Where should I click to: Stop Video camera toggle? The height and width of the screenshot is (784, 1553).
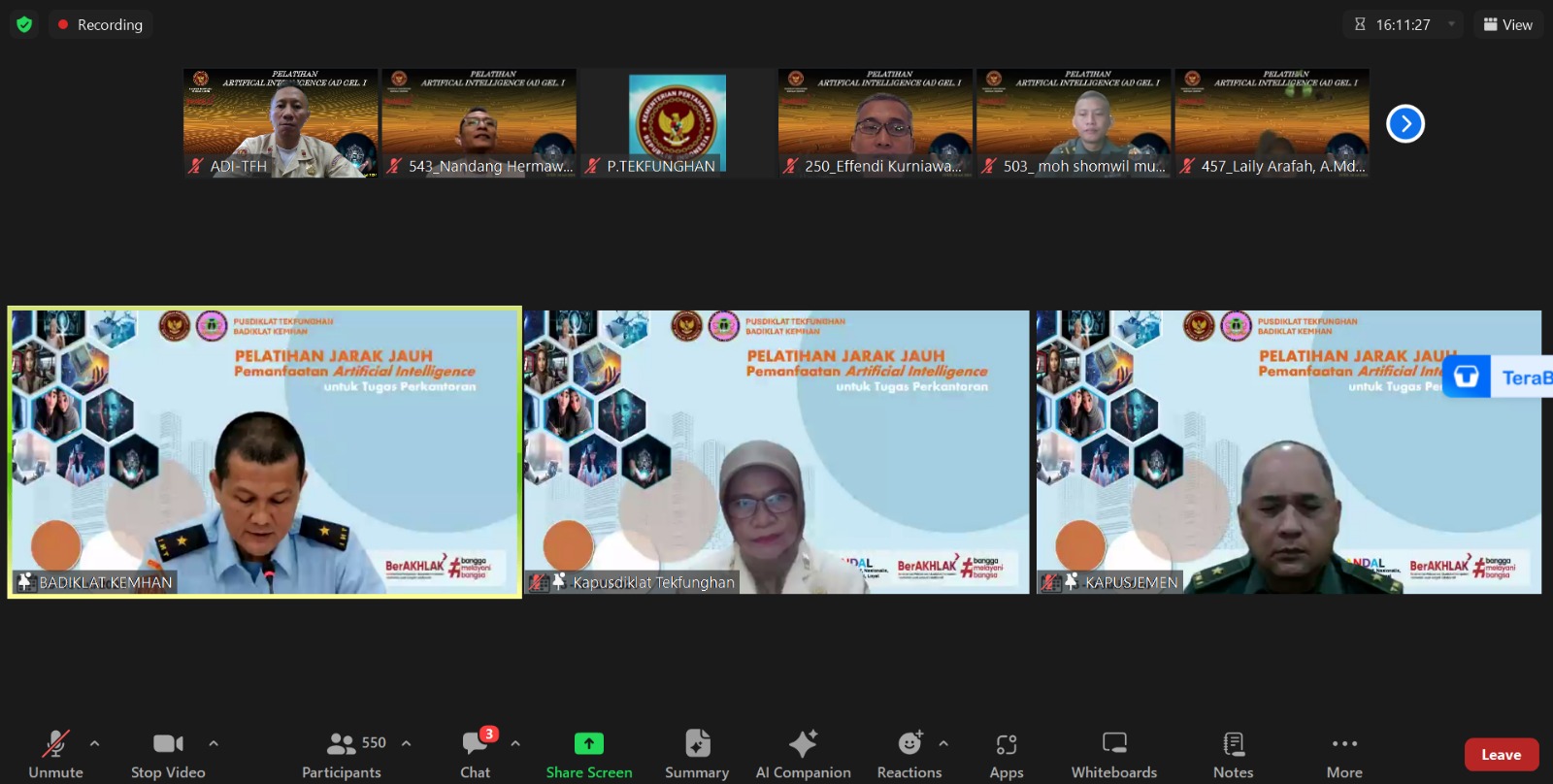click(168, 754)
